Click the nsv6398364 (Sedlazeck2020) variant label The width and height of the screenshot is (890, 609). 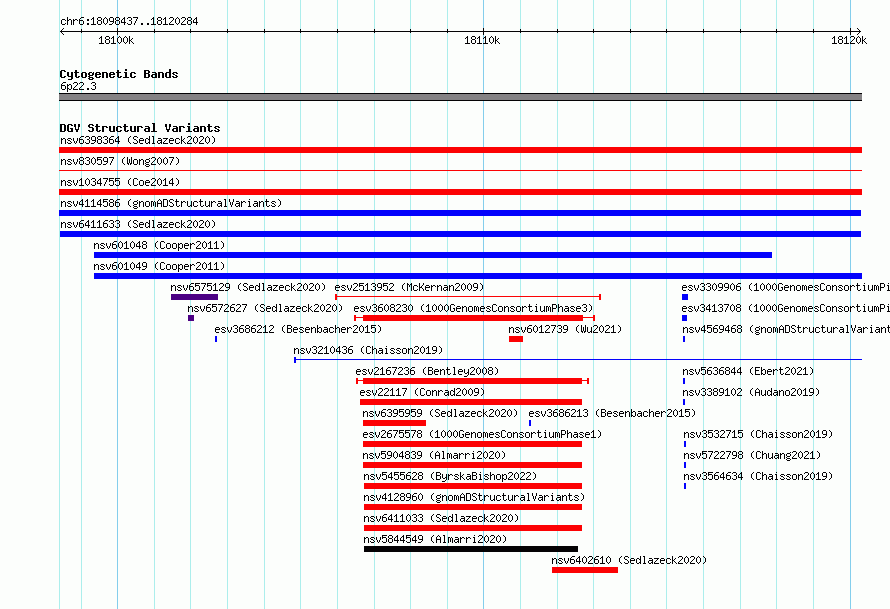pyautogui.click(x=138, y=140)
